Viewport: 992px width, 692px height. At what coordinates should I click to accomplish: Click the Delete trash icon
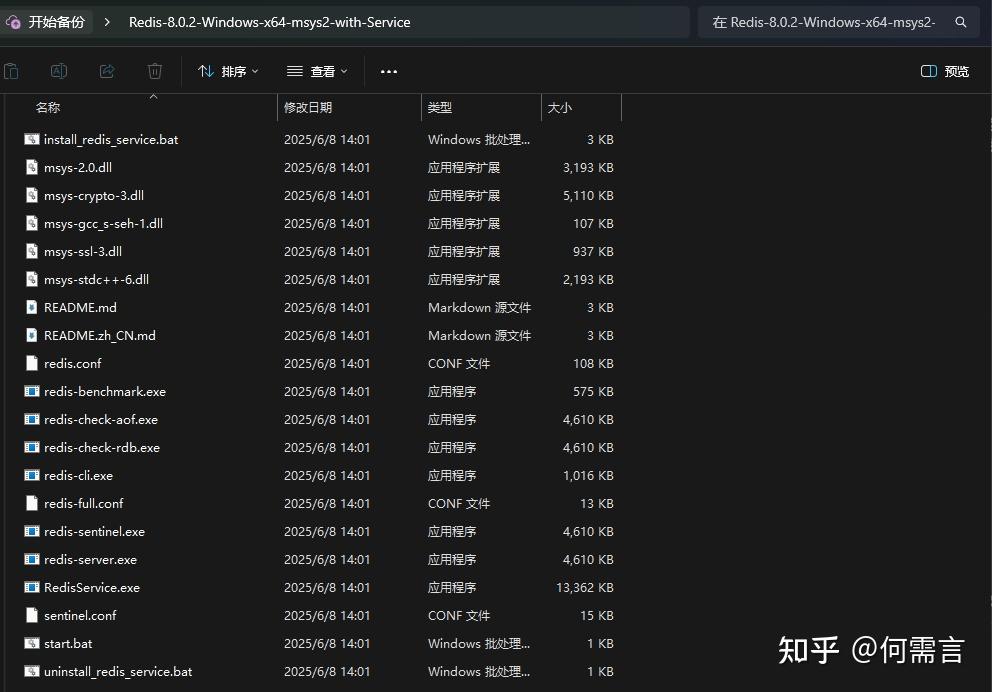click(x=154, y=71)
